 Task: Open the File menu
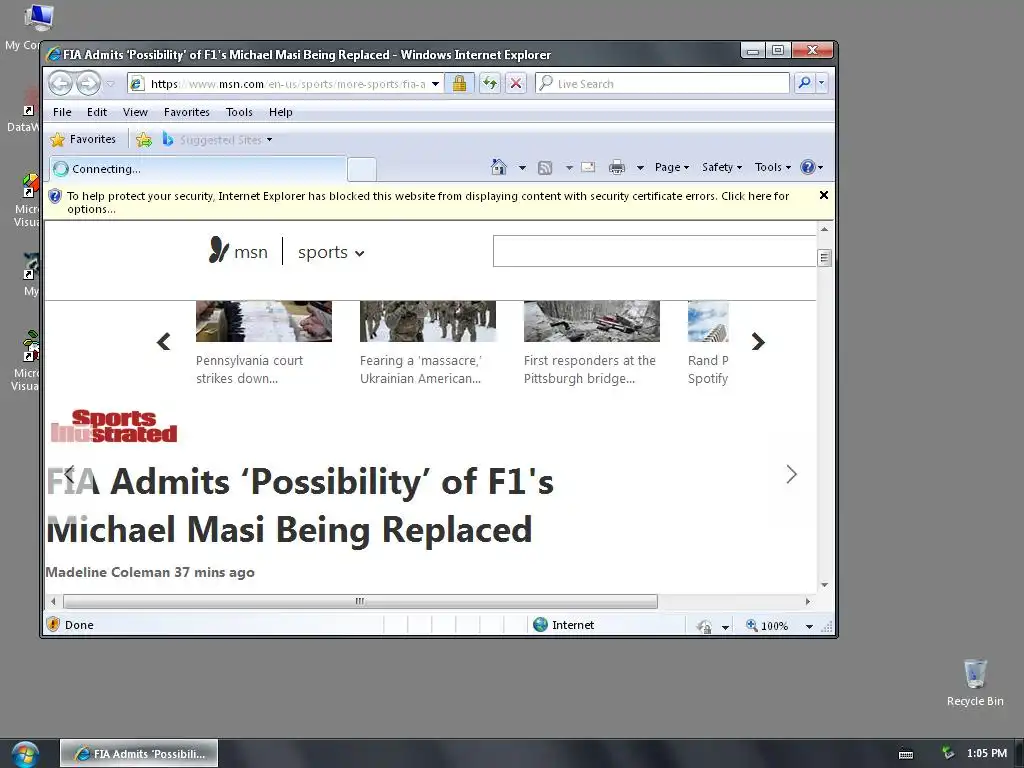coord(62,112)
